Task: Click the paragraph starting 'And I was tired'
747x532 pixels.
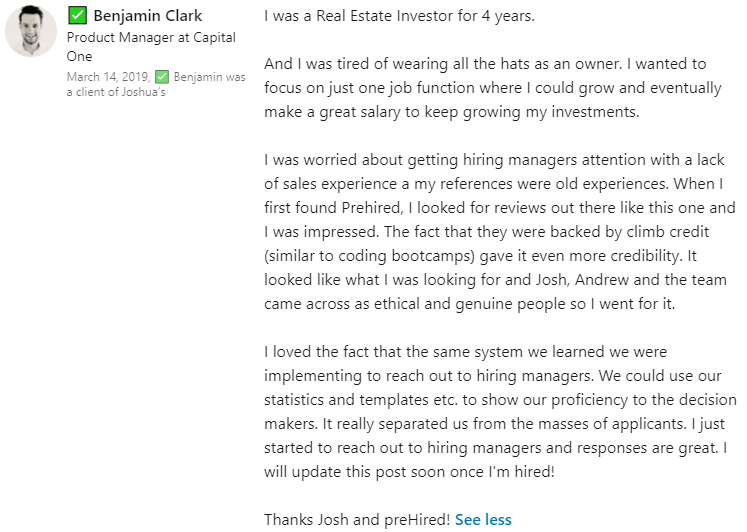Action: point(492,88)
